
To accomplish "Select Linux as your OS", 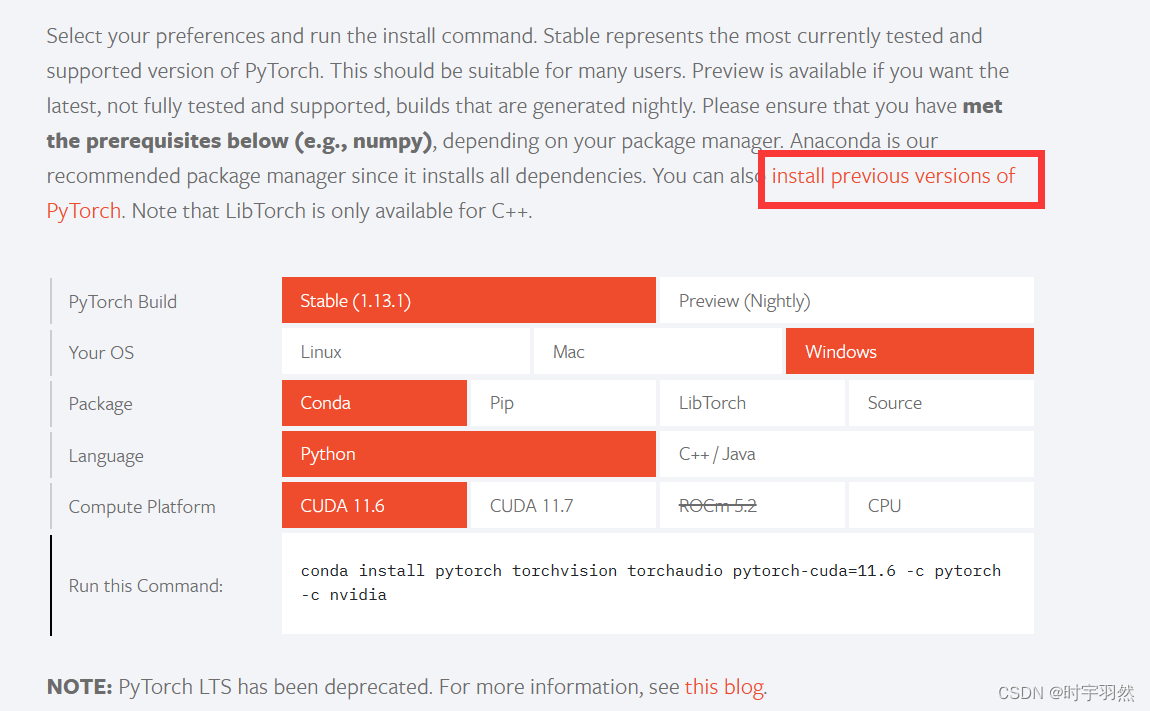I will [406, 351].
